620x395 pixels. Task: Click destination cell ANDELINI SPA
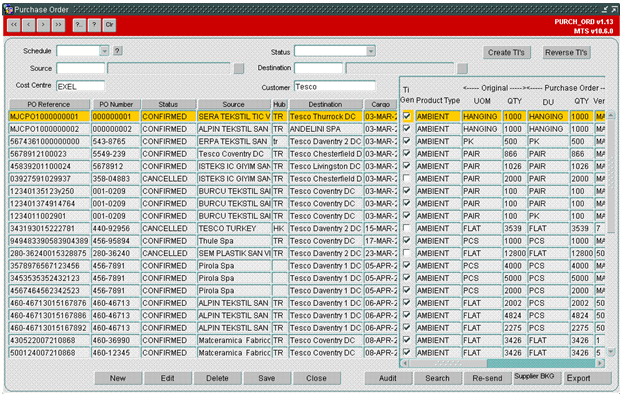[x=326, y=129]
